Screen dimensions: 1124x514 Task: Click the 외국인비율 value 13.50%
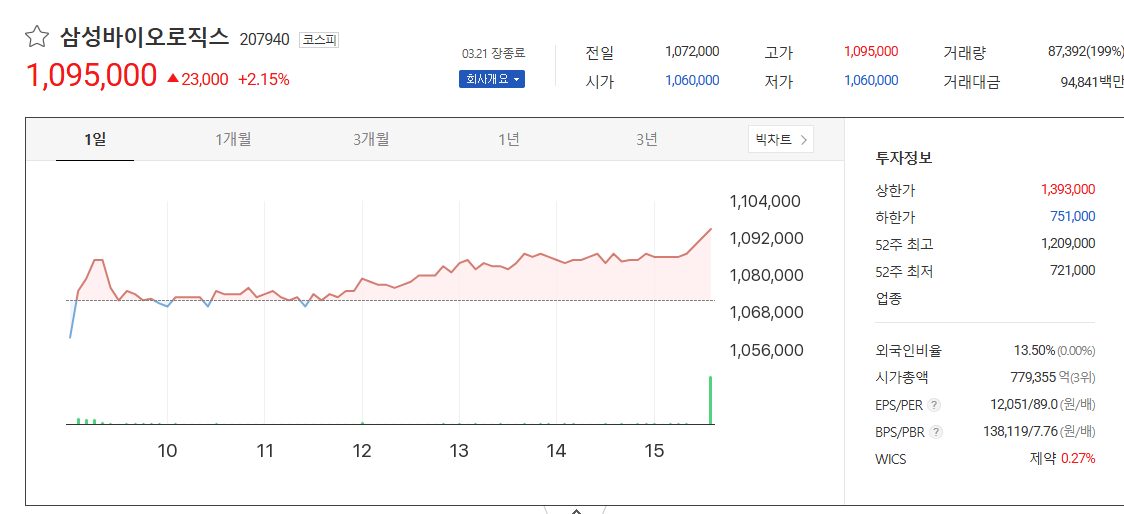coord(1034,351)
